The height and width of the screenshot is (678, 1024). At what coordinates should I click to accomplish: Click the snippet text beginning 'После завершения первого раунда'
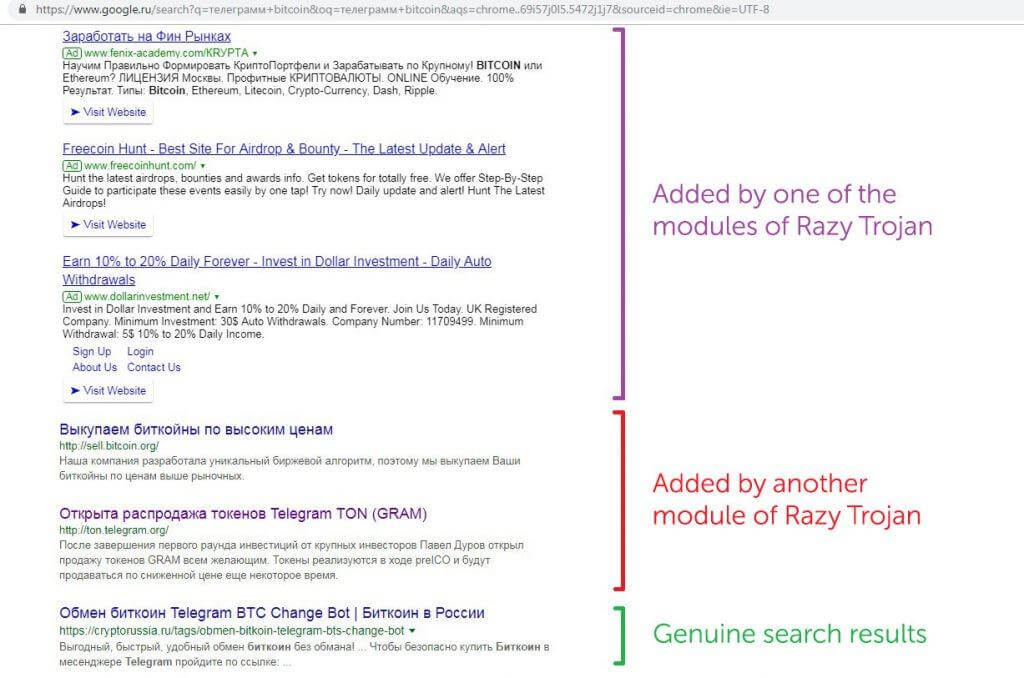pyautogui.click(x=291, y=560)
